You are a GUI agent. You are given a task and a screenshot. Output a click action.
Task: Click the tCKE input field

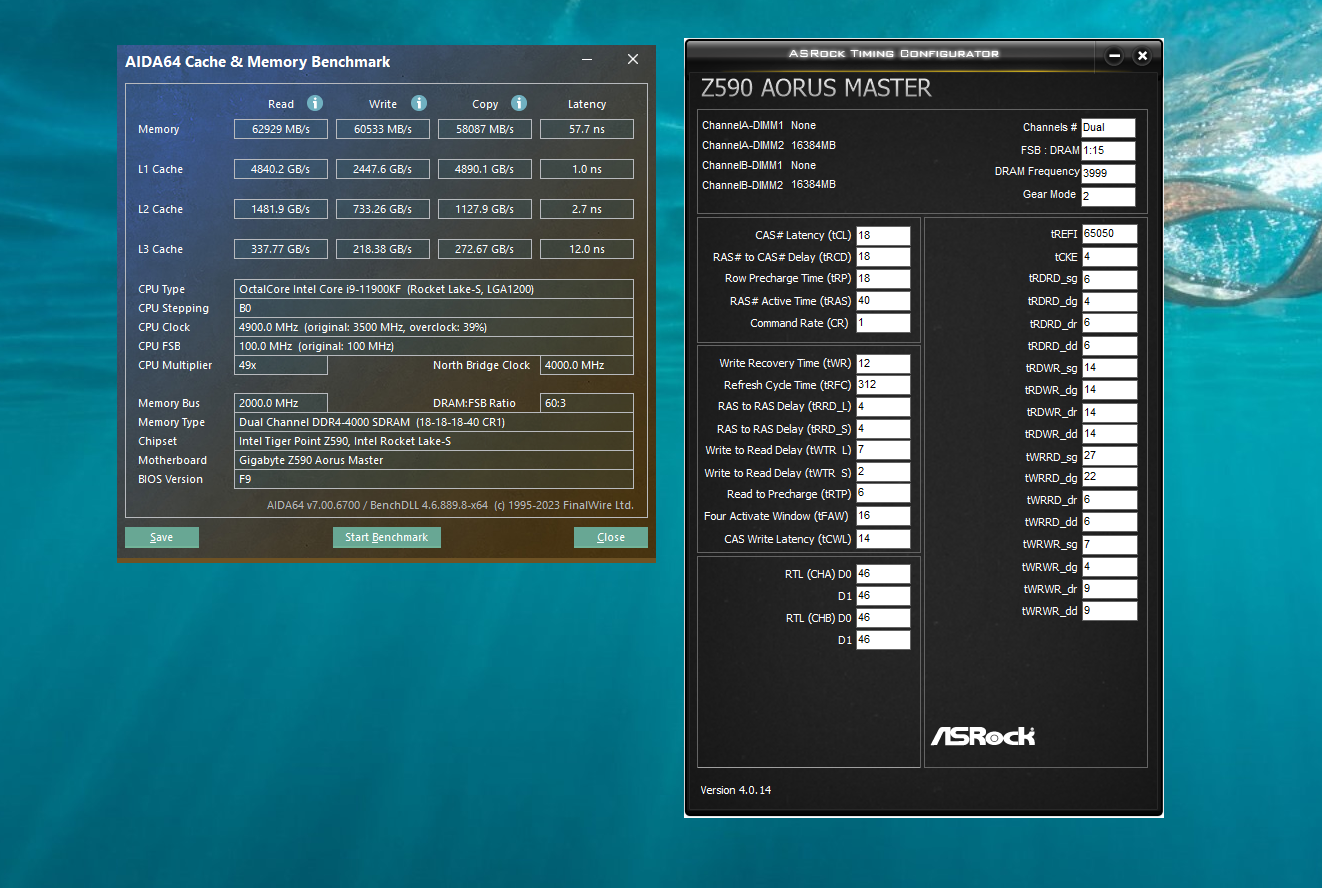tap(1109, 257)
